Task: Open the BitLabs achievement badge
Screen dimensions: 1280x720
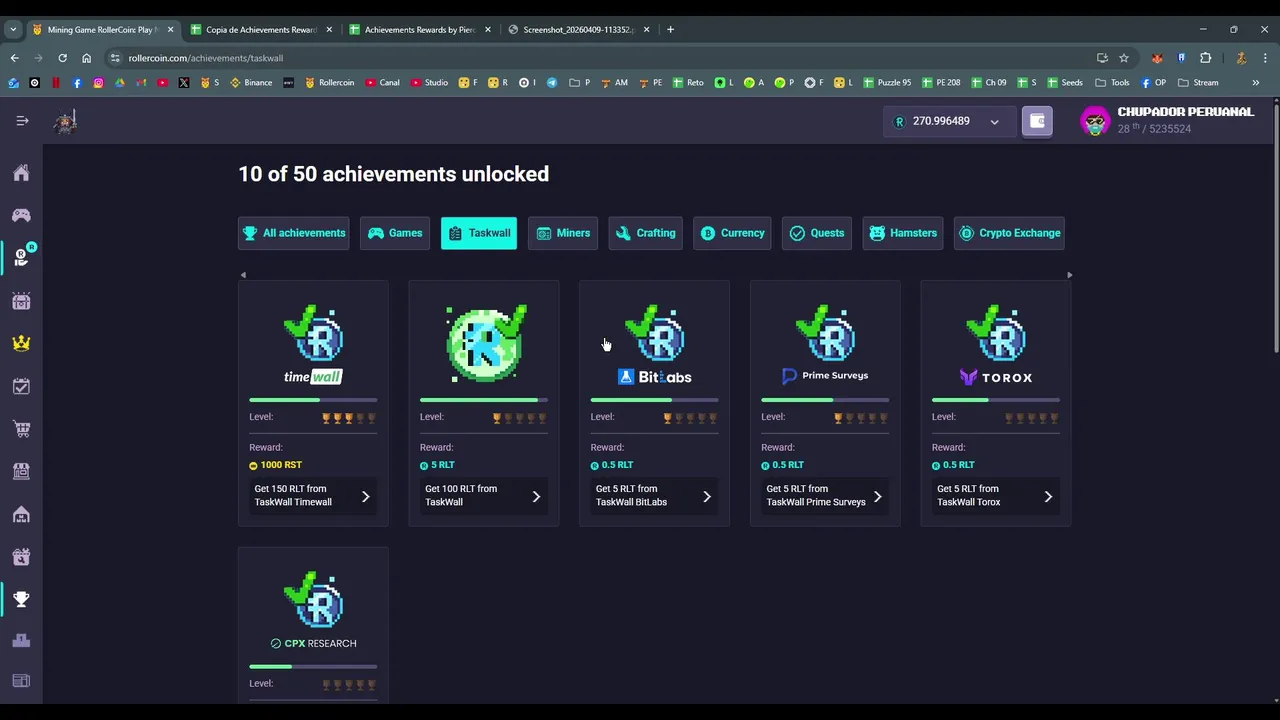Action: pyautogui.click(x=655, y=345)
